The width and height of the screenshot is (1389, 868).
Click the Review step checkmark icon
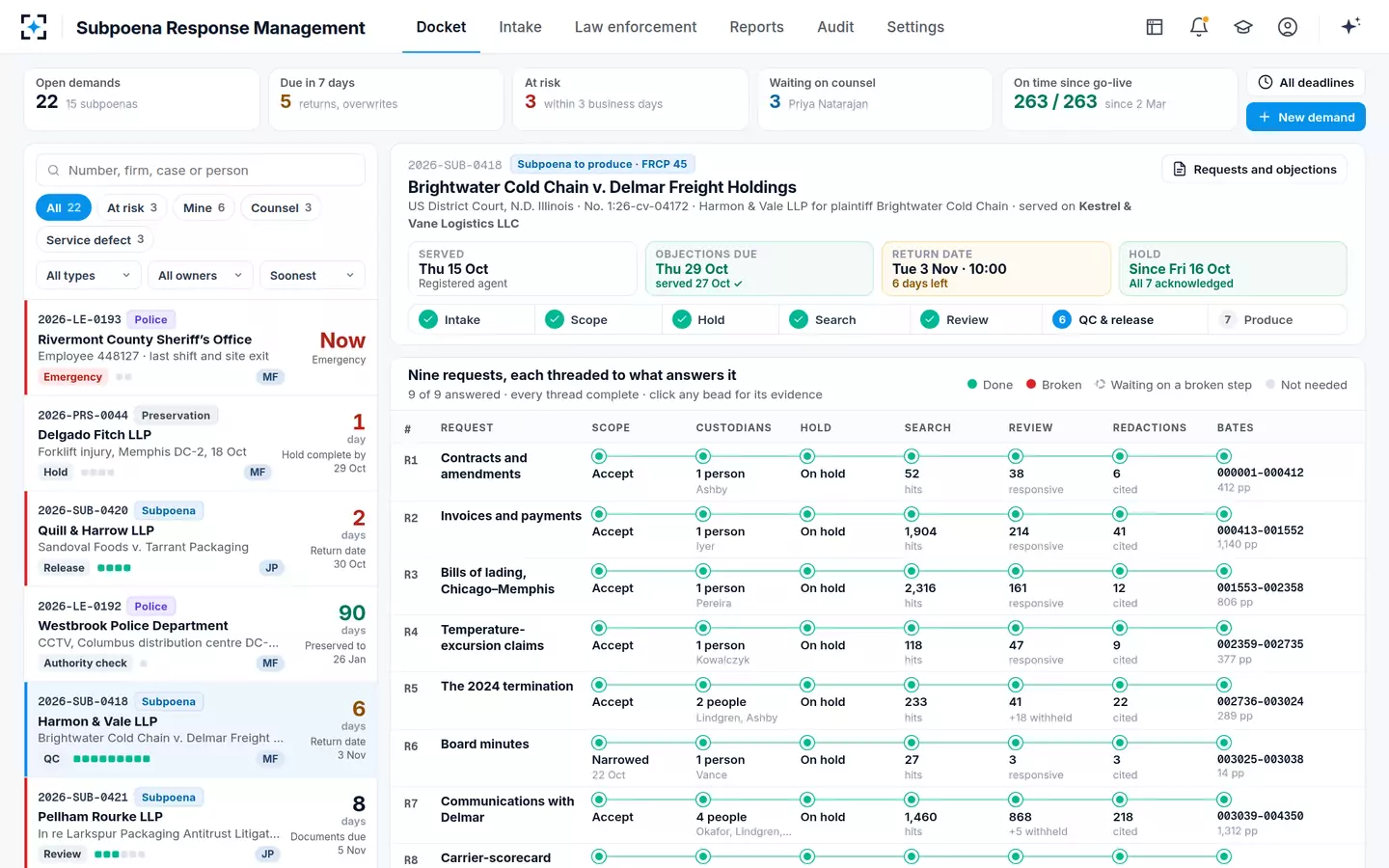(x=930, y=319)
